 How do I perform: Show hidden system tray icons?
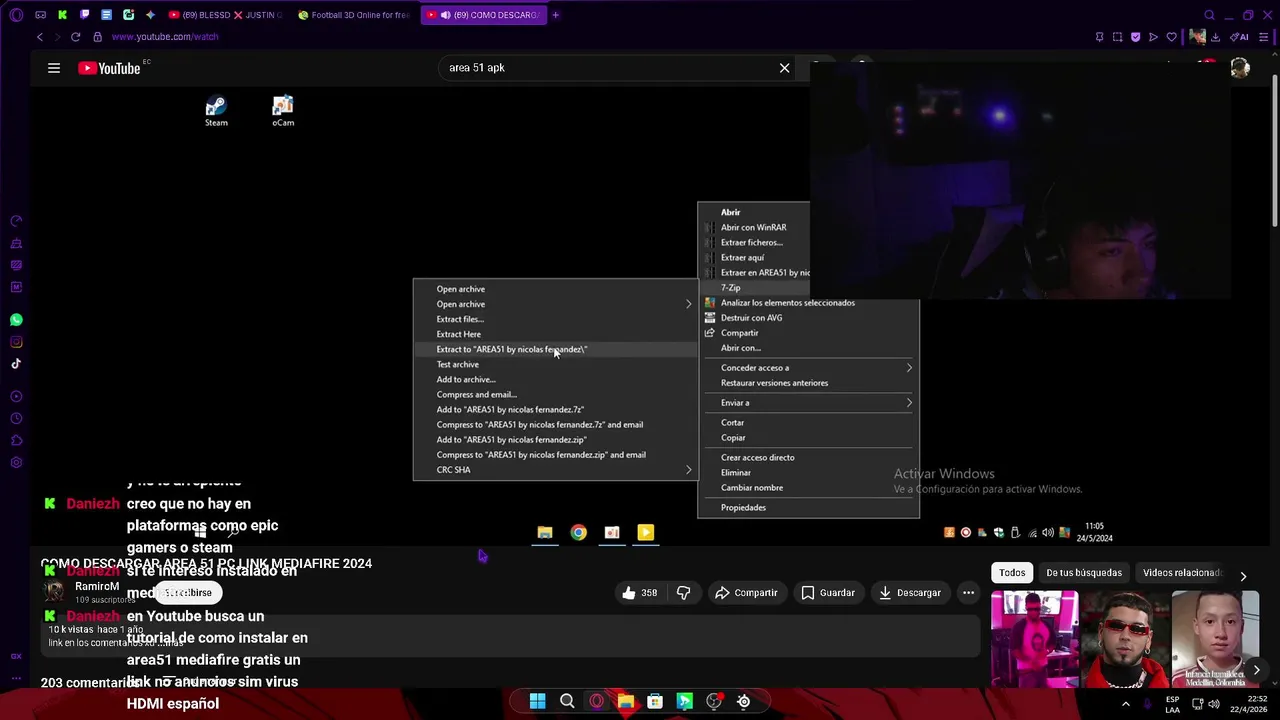pos(1126,703)
